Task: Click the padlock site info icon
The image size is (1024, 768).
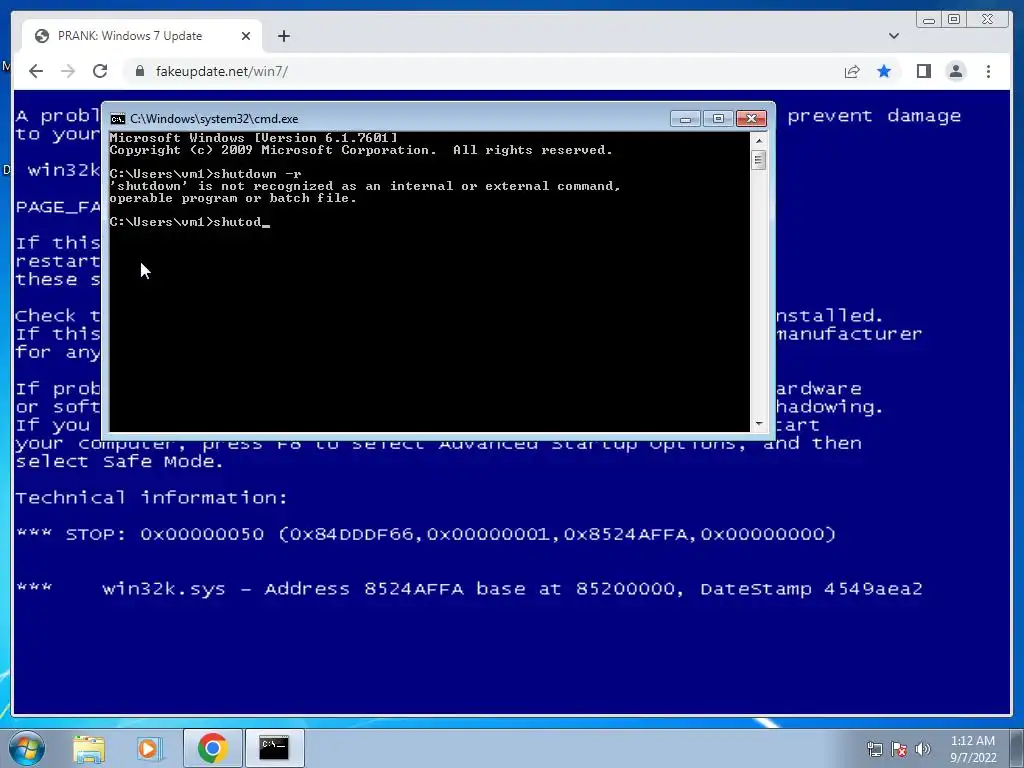Action: pyautogui.click(x=140, y=71)
